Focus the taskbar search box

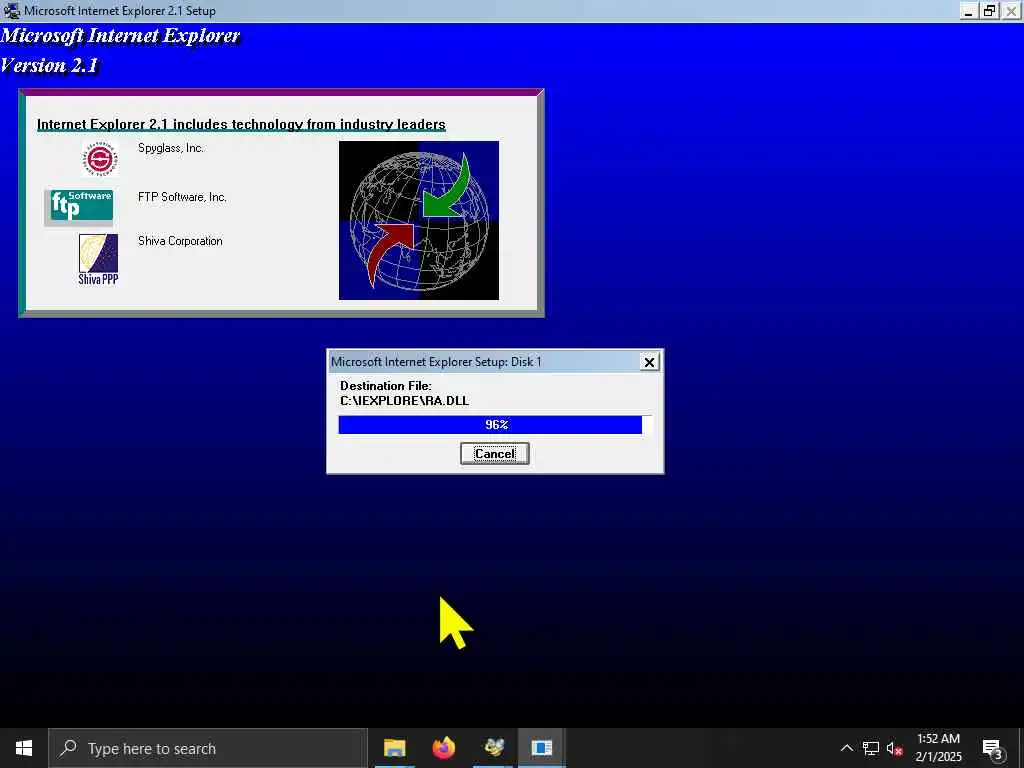[x=208, y=748]
